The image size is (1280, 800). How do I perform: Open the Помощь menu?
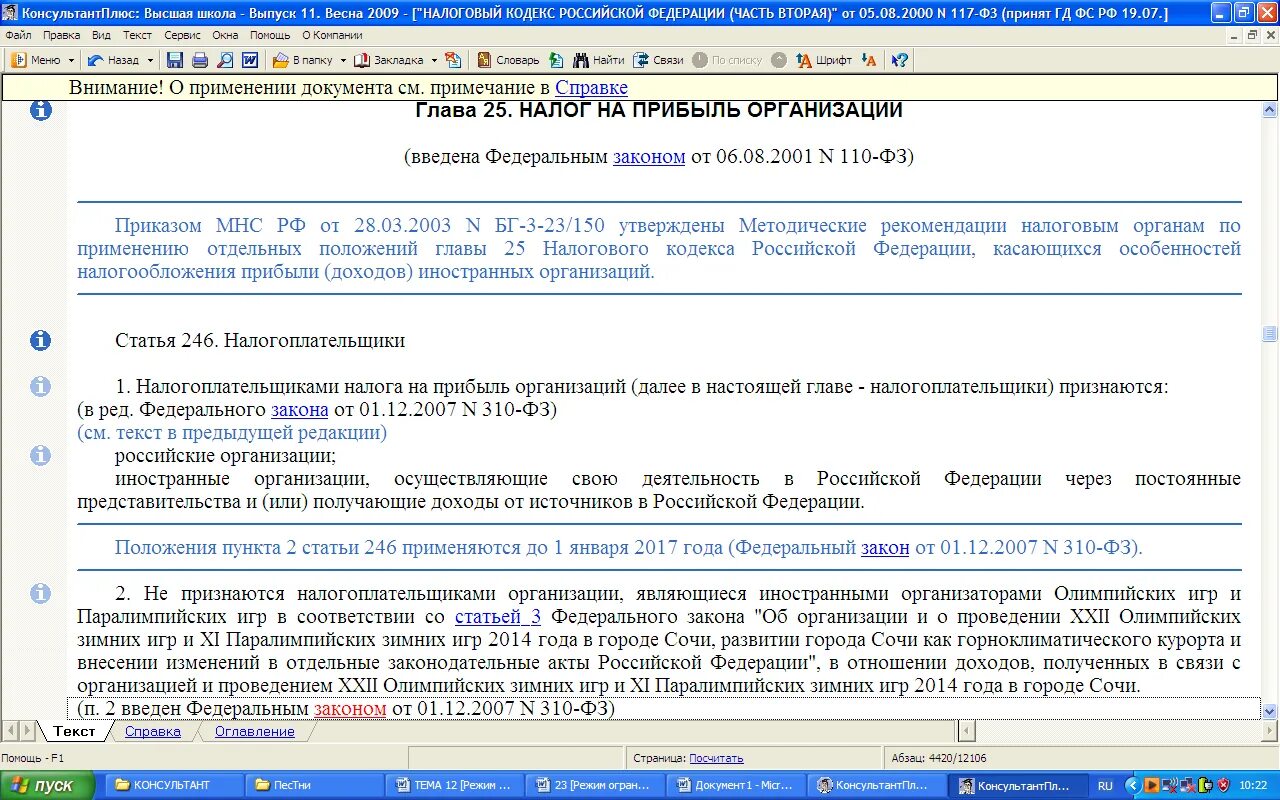point(270,35)
